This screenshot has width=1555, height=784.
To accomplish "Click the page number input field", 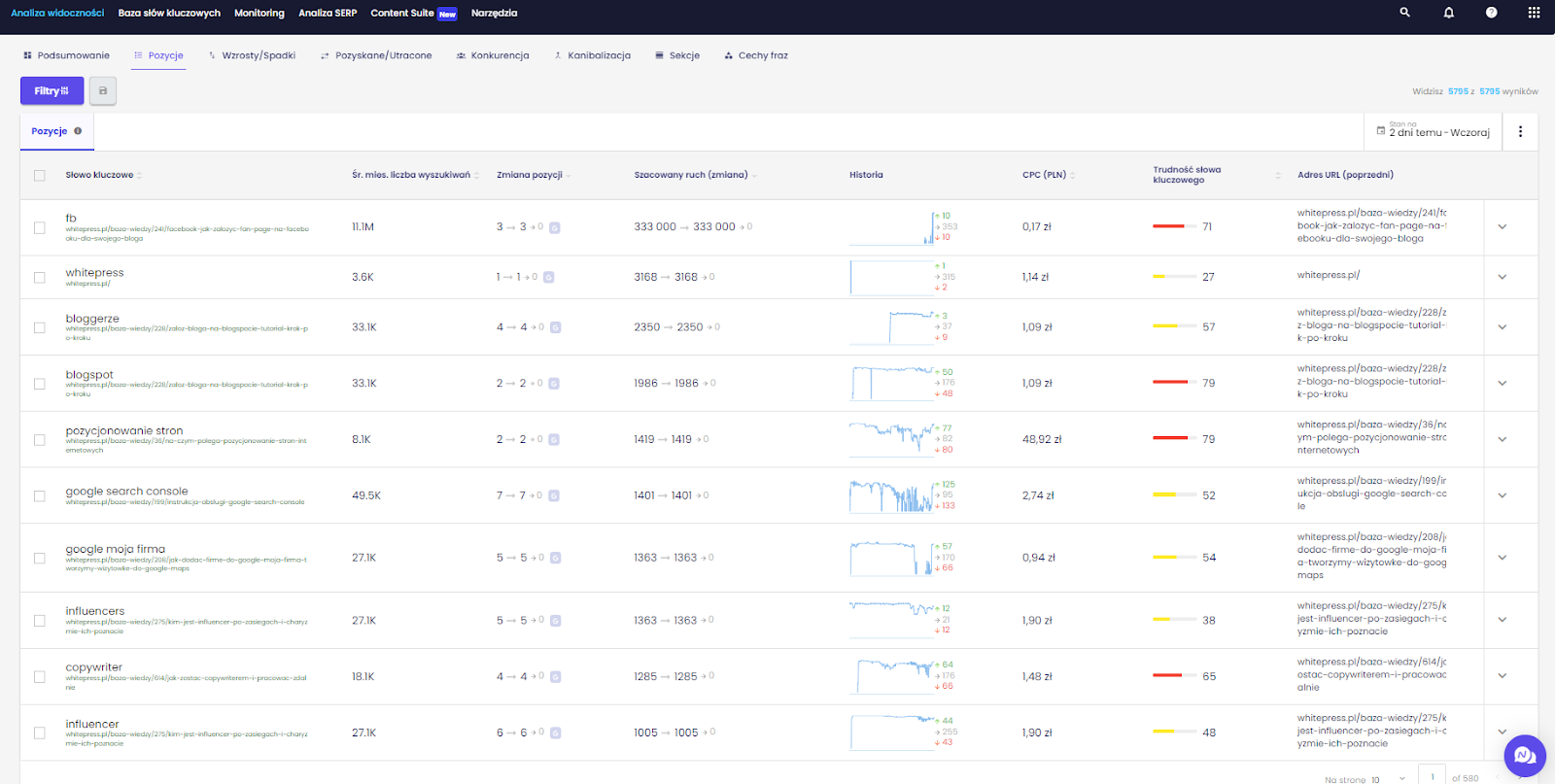I will 1433,776.
